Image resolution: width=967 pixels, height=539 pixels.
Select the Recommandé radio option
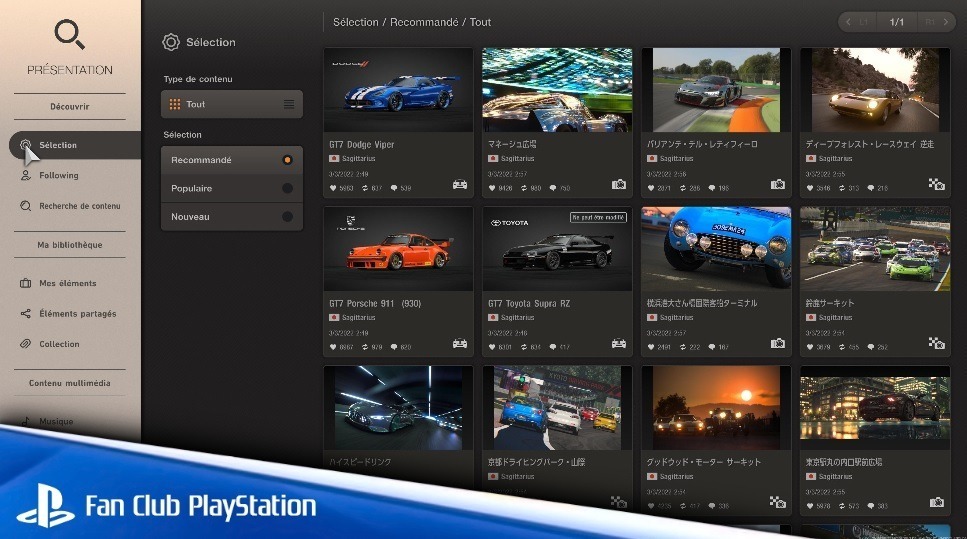[x=232, y=160]
